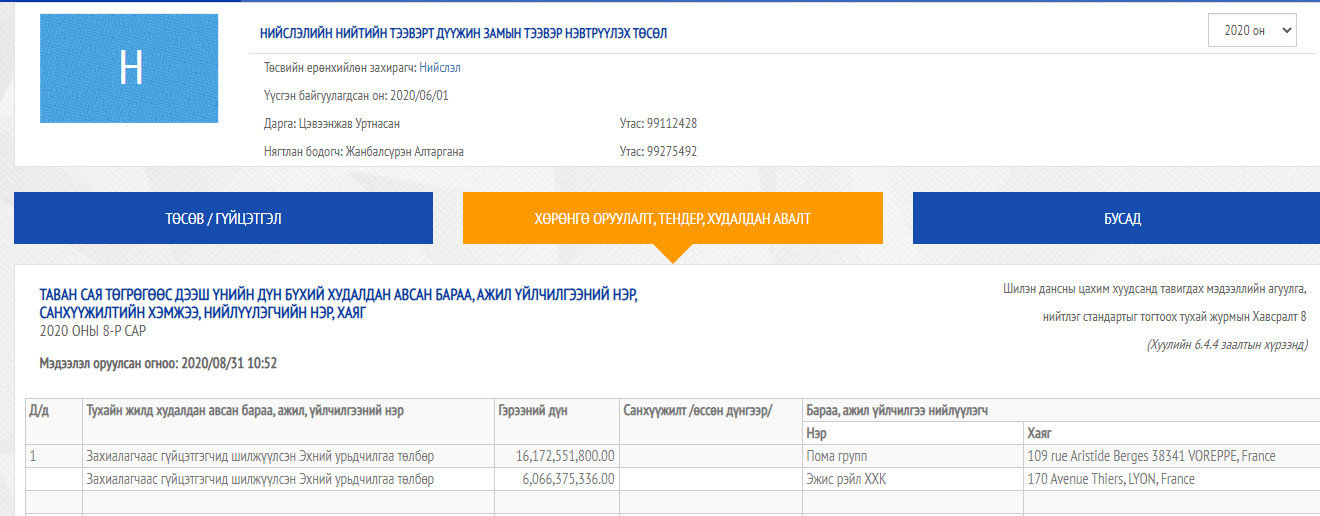Click amount 6,066,375,336.00 cell
This screenshot has height=516, width=1320.
[557, 479]
